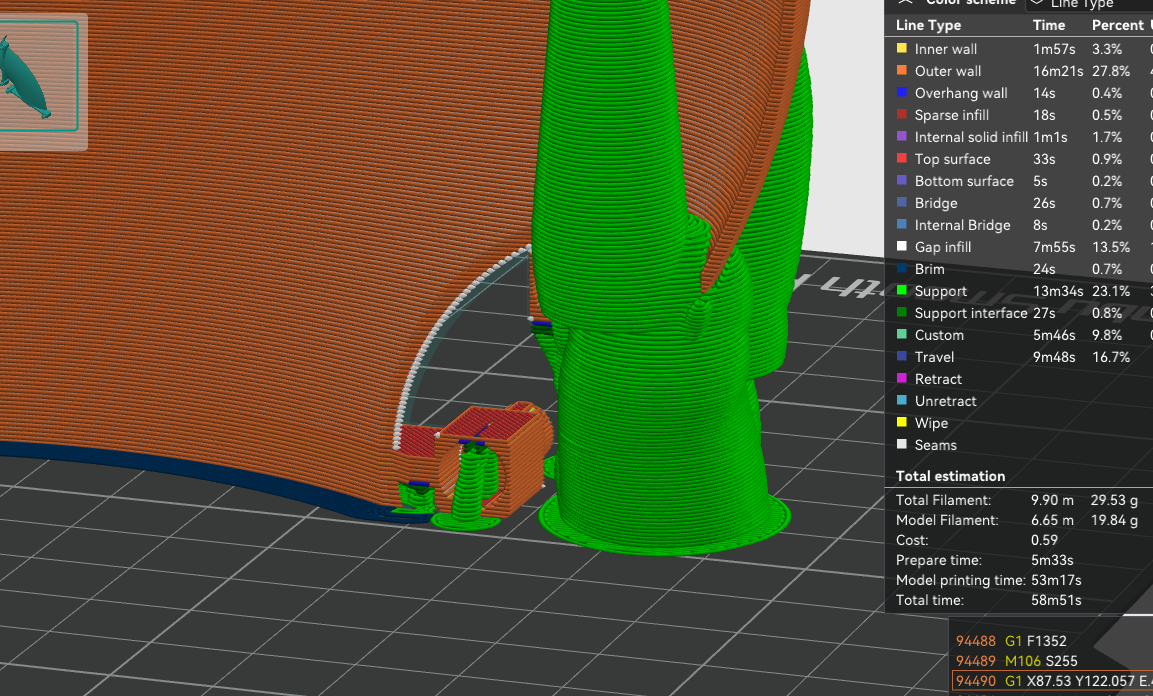Toggle visibility of Travel lines
The image size is (1153, 696).
934,357
